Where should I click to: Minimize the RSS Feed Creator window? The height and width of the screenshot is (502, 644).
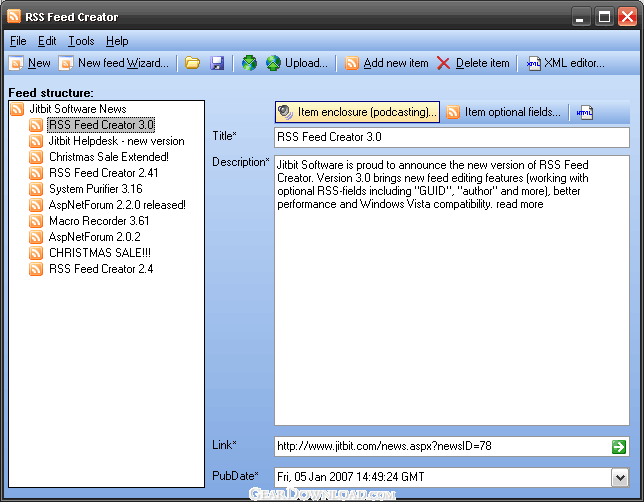click(x=580, y=17)
